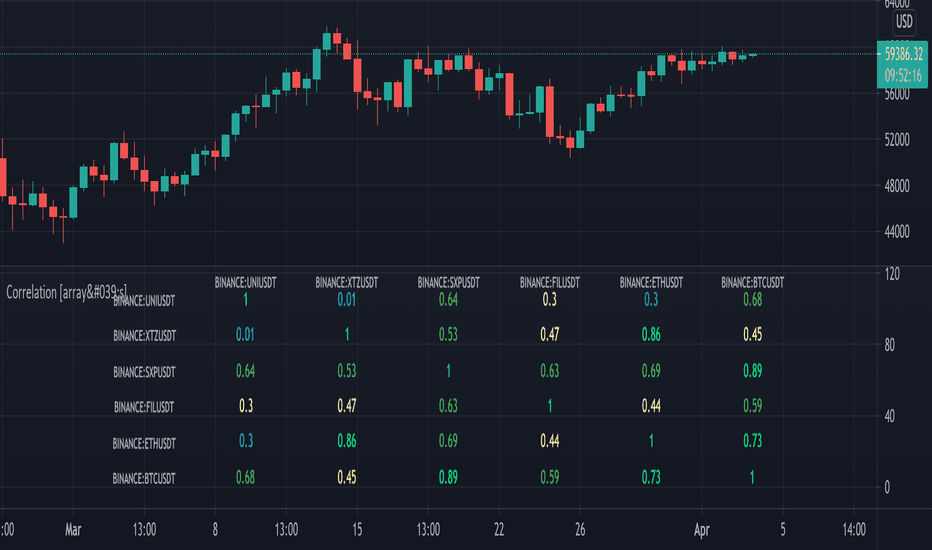
Task: Click the 52000 price scale label
Action: (x=896, y=140)
